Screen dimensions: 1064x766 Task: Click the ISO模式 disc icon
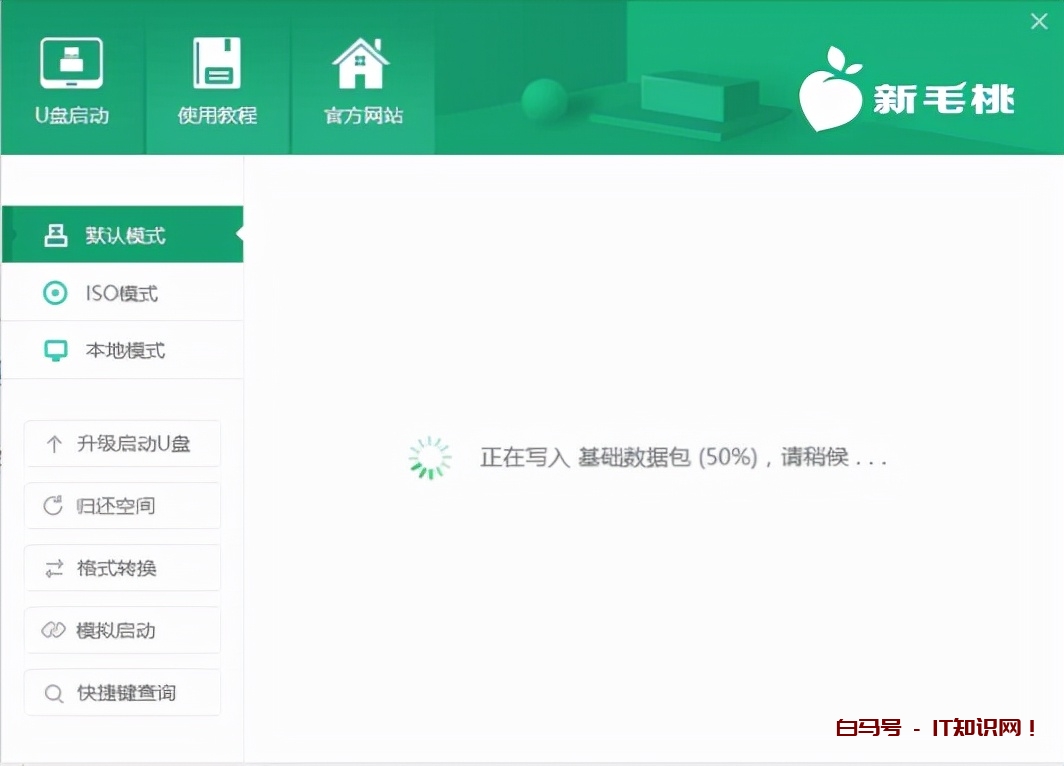55,292
